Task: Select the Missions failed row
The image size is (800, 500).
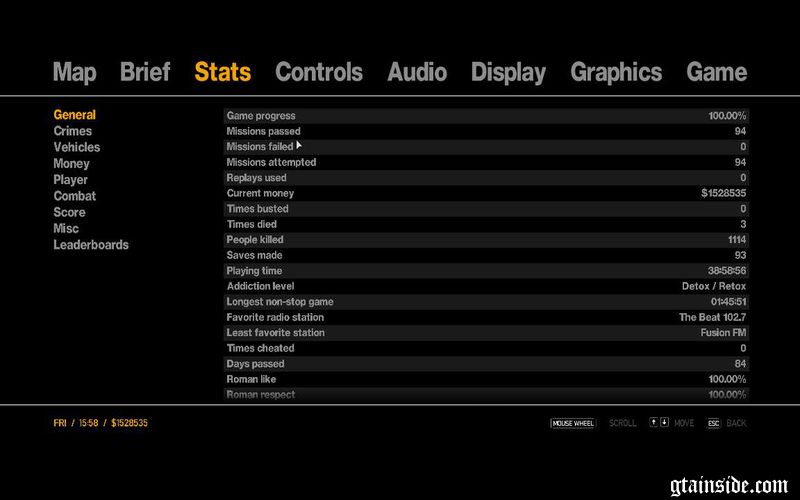Action: pos(486,147)
